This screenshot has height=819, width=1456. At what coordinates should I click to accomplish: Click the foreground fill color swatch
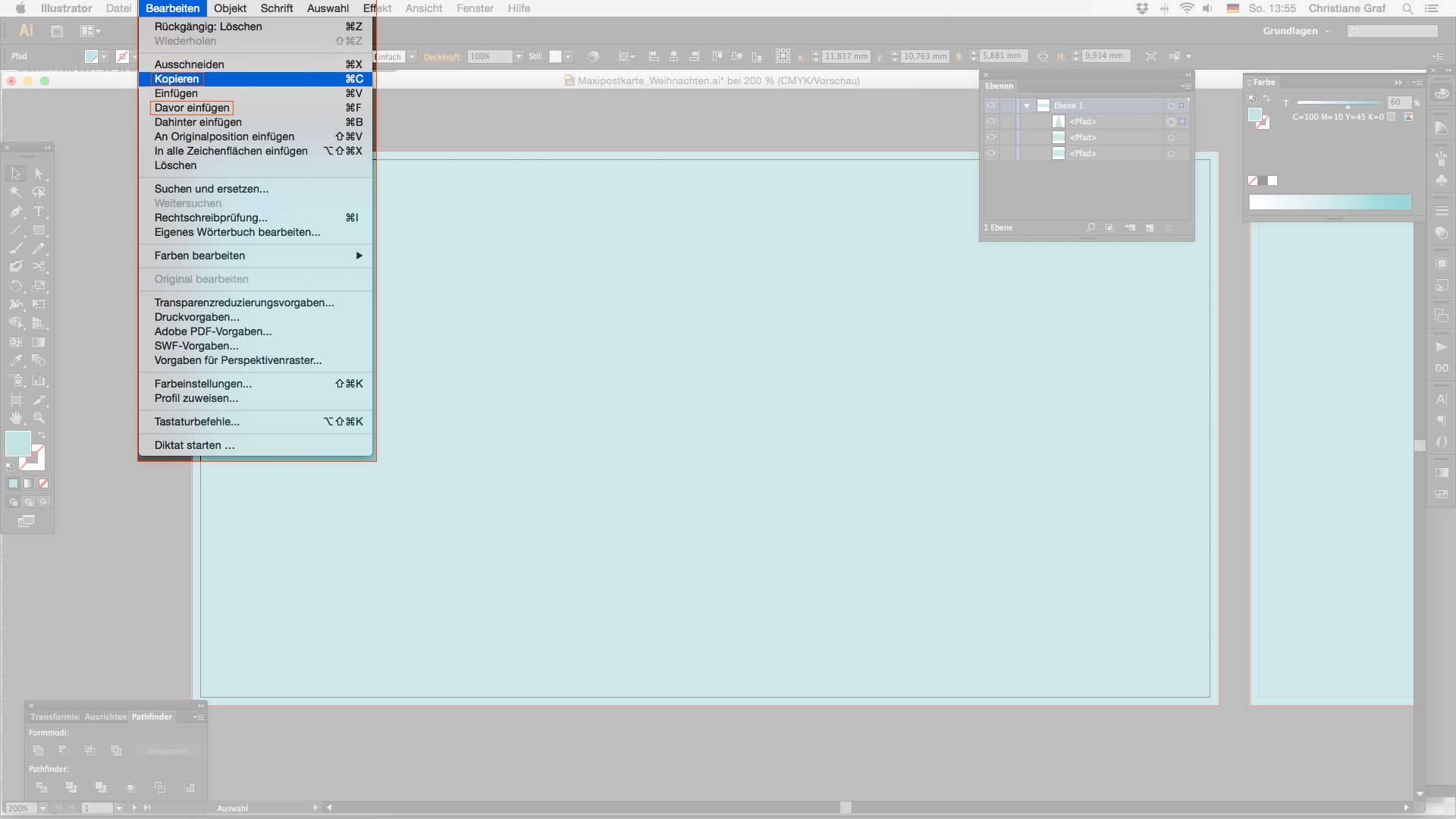tap(17, 443)
